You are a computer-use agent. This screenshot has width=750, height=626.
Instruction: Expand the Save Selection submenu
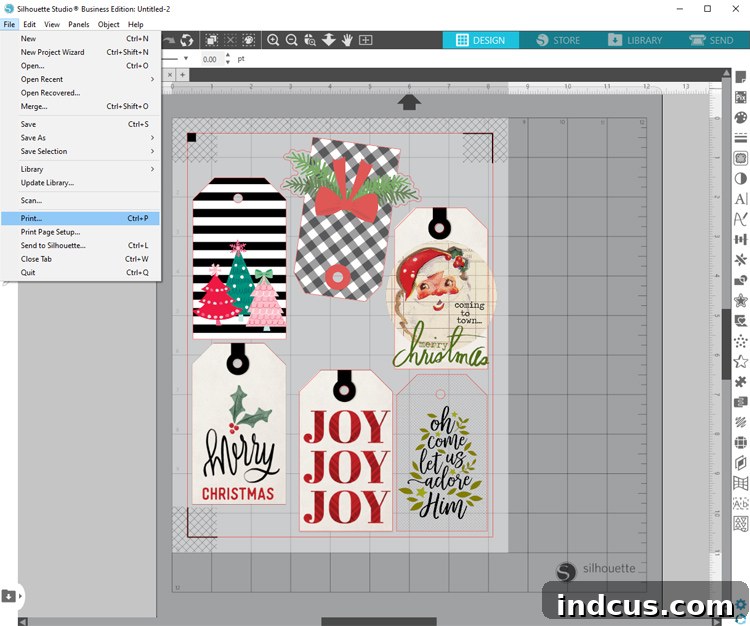click(x=80, y=151)
